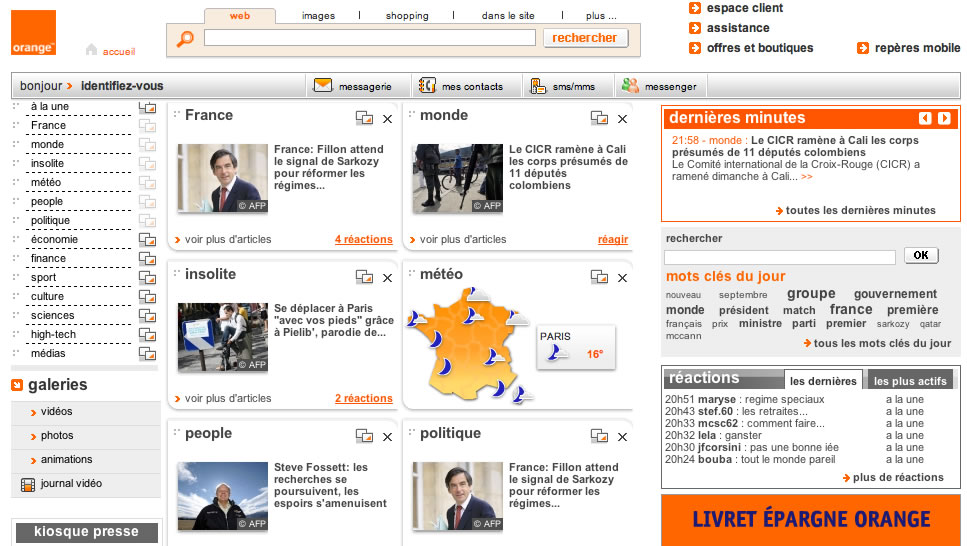Viewport: 967px width, 546px height.
Task: Open messagerie envelope icon
Action: [x=322, y=86]
